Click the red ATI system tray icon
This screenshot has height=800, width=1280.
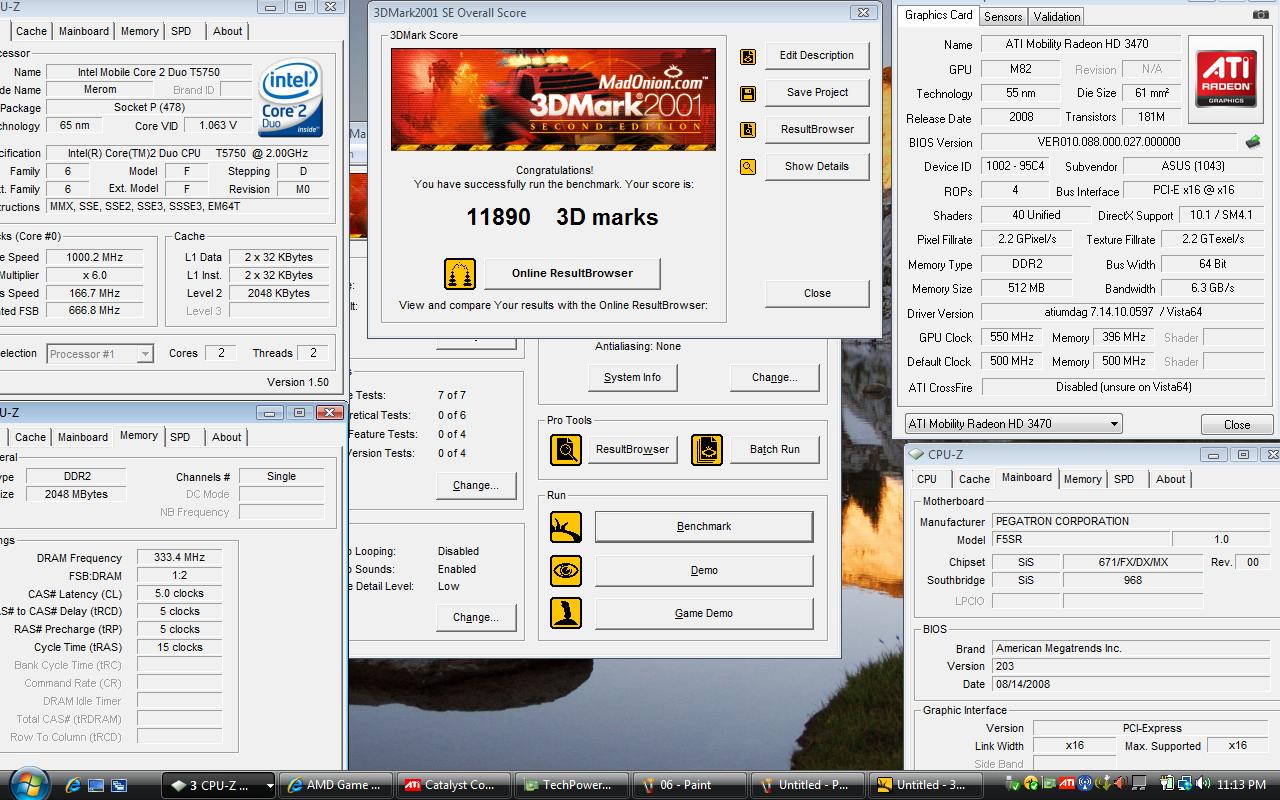(x=1067, y=785)
